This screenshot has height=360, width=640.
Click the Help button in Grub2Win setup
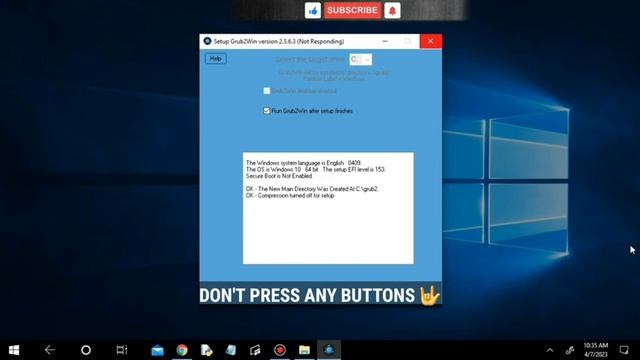coord(216,59)
